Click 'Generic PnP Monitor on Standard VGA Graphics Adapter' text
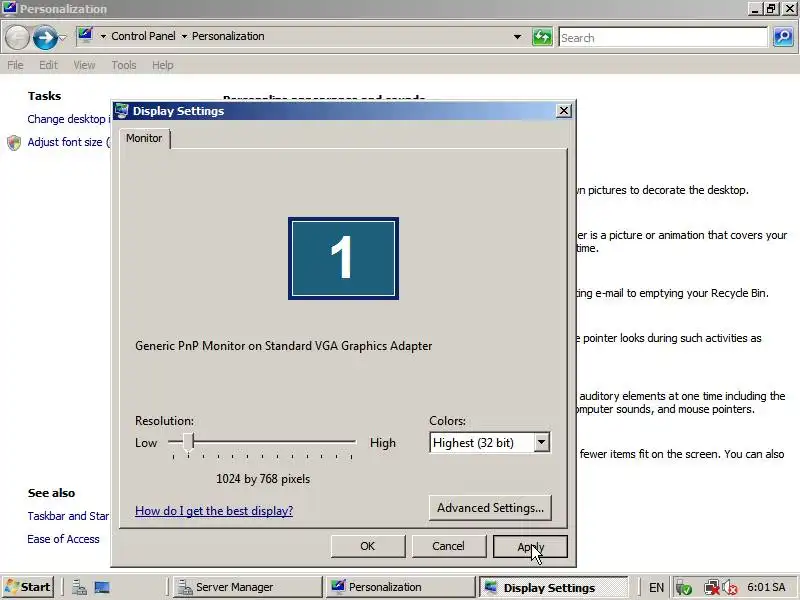Screen dimensions: 800x600 coord(284,346)
